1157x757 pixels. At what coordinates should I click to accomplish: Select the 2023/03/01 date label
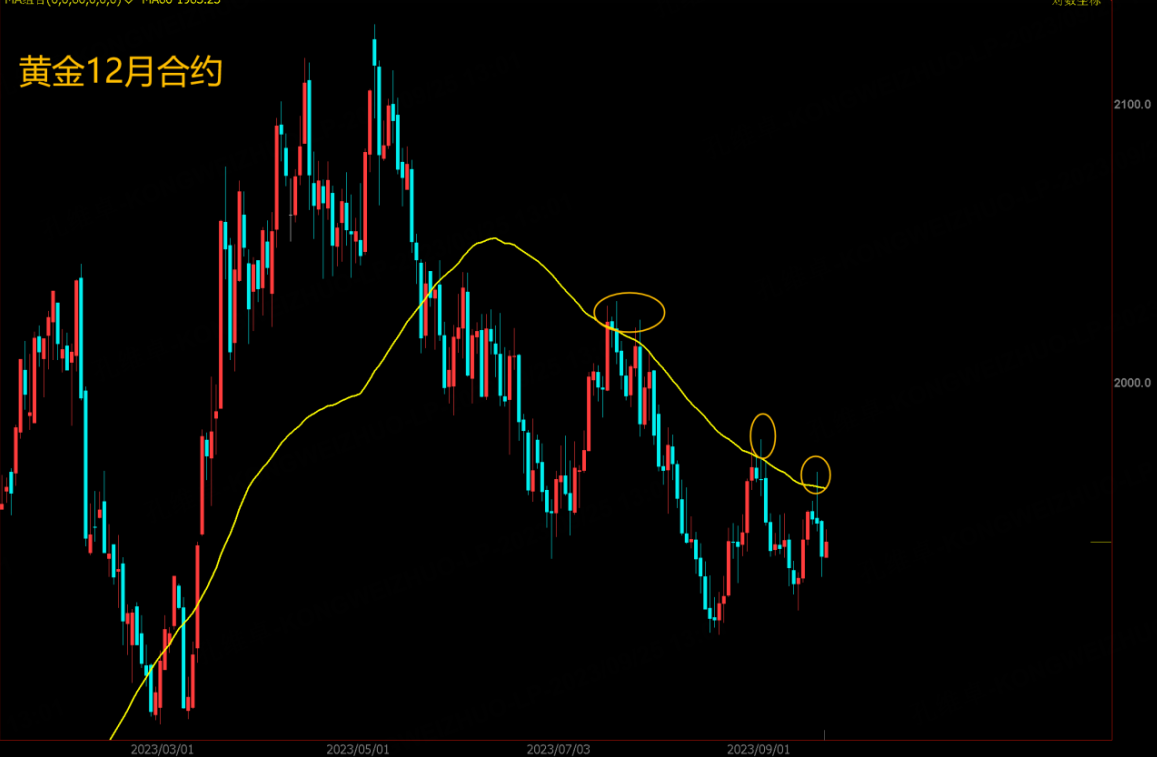tap(162, 750)
